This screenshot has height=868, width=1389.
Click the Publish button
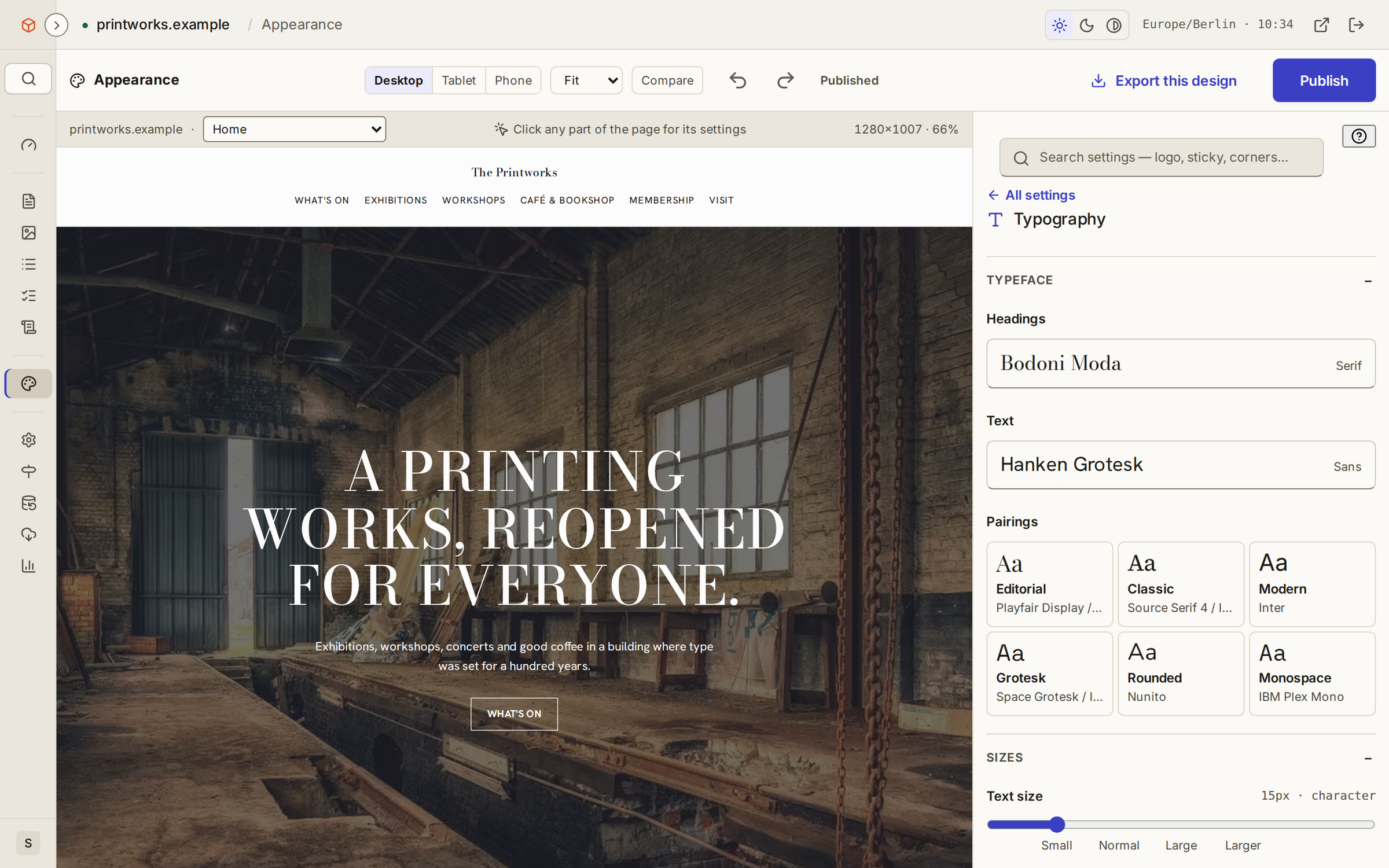click(x=1324, y=80)
